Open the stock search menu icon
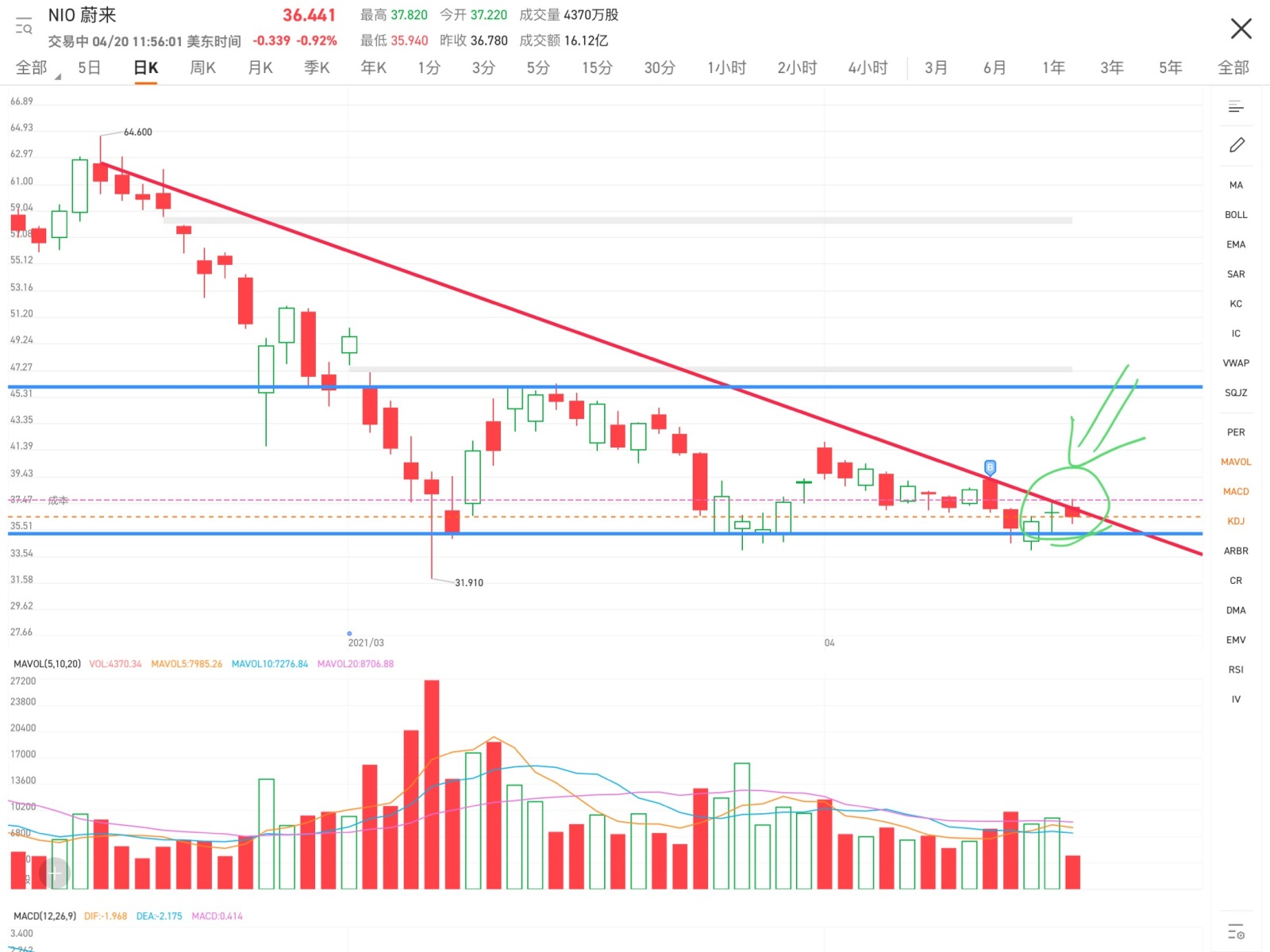The width and height of the screenshot is (1270, 952). point(24,27)
